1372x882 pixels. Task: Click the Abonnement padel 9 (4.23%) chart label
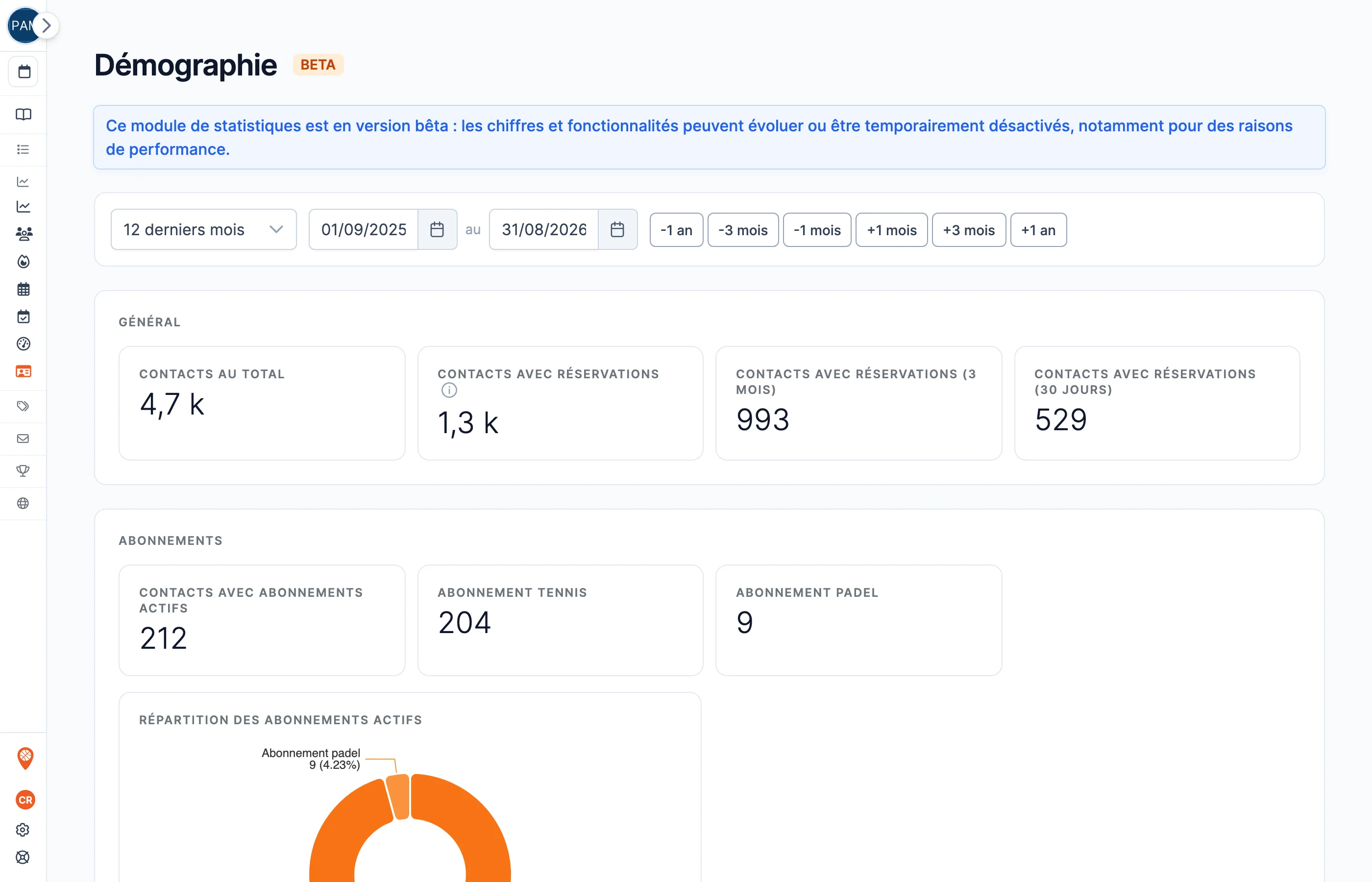(311, 759)
